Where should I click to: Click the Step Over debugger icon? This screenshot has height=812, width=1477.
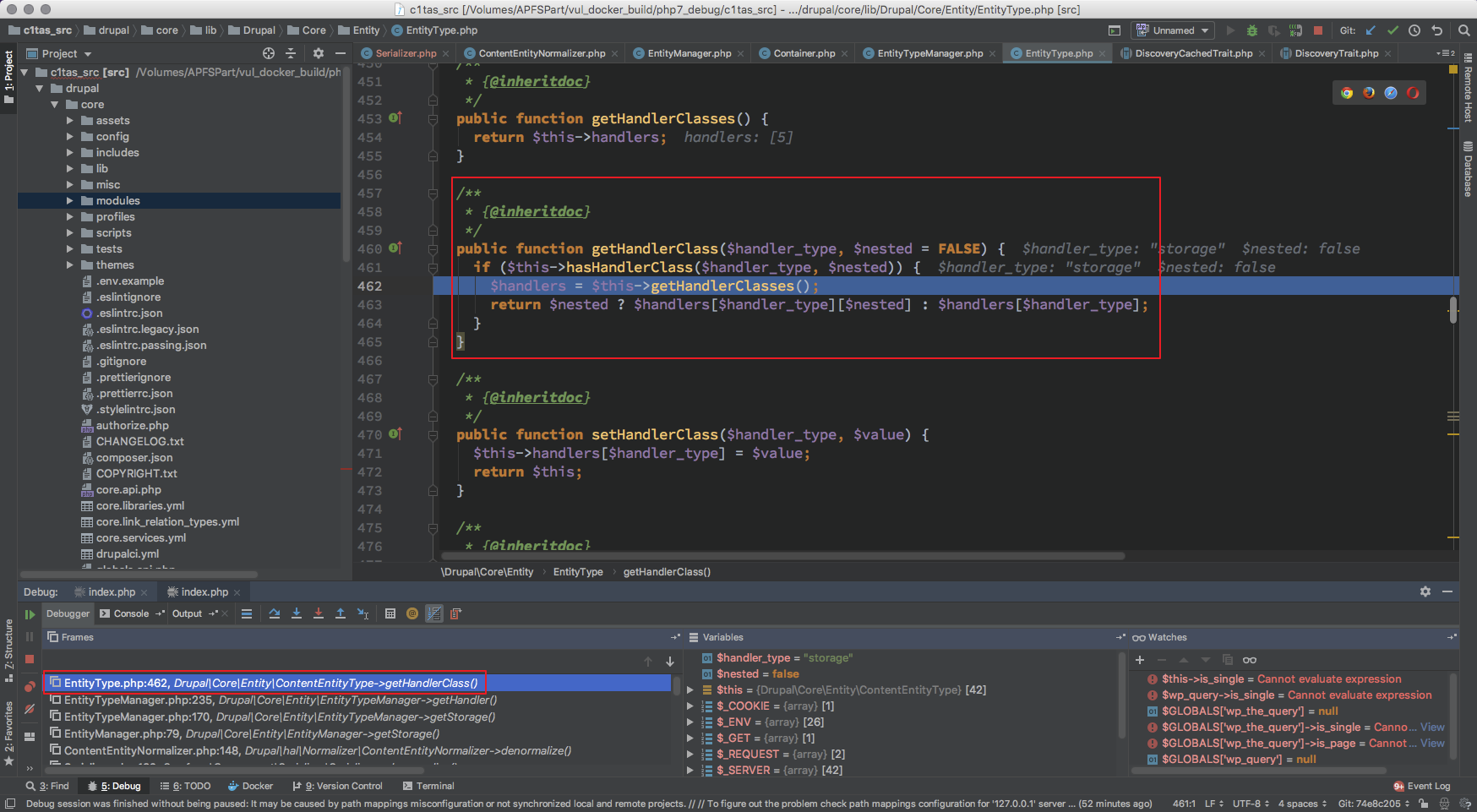point(275,614)
